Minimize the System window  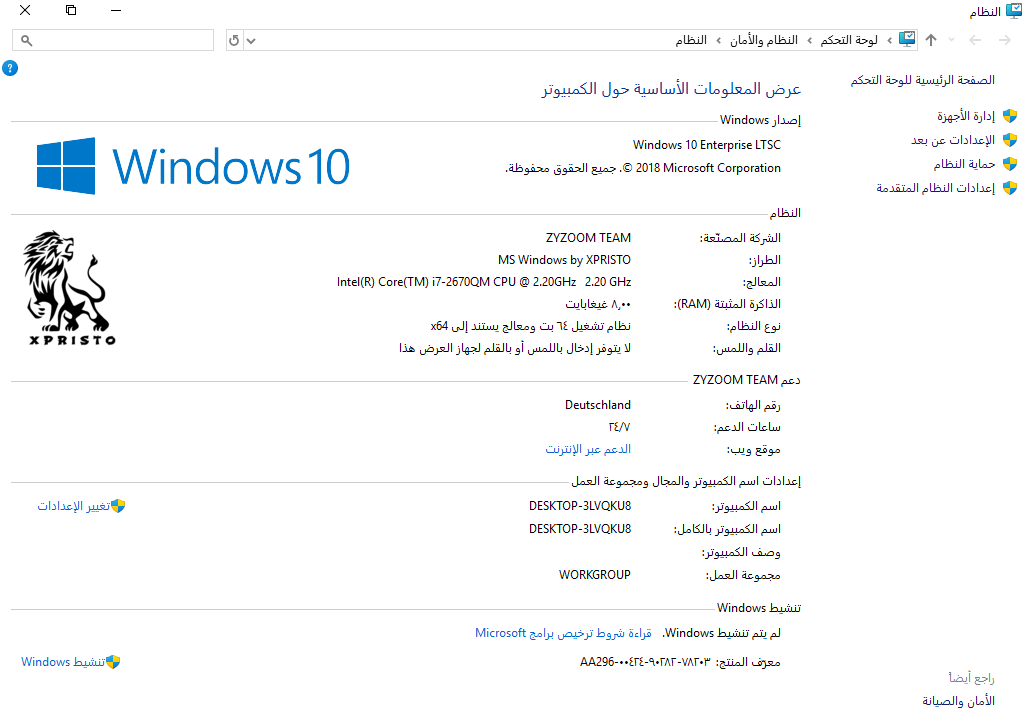pyautogui.click(x=116, y=10)
